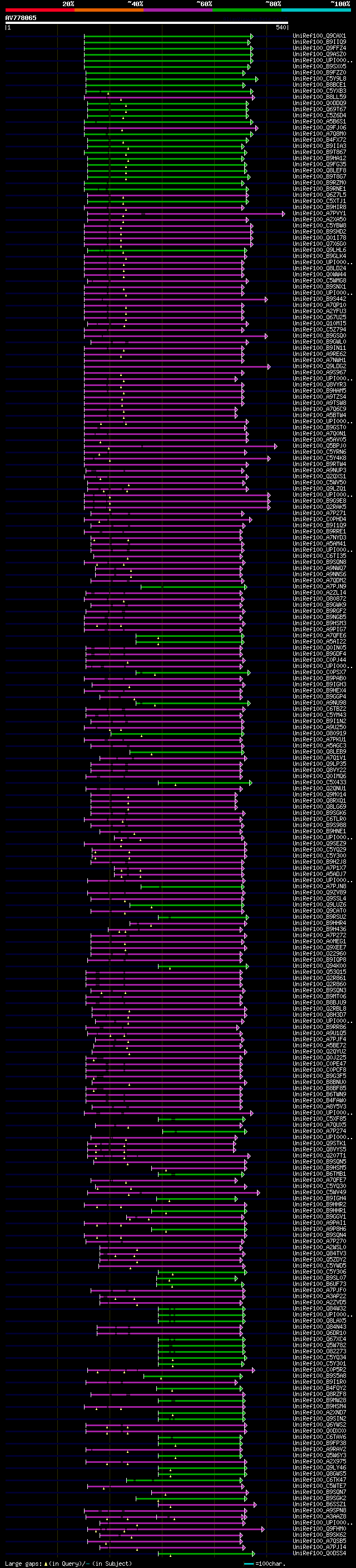Screen dimensions: 356x1568
Task: Select hit UniRef100_C5Z794
Action: tap(319, 329)
